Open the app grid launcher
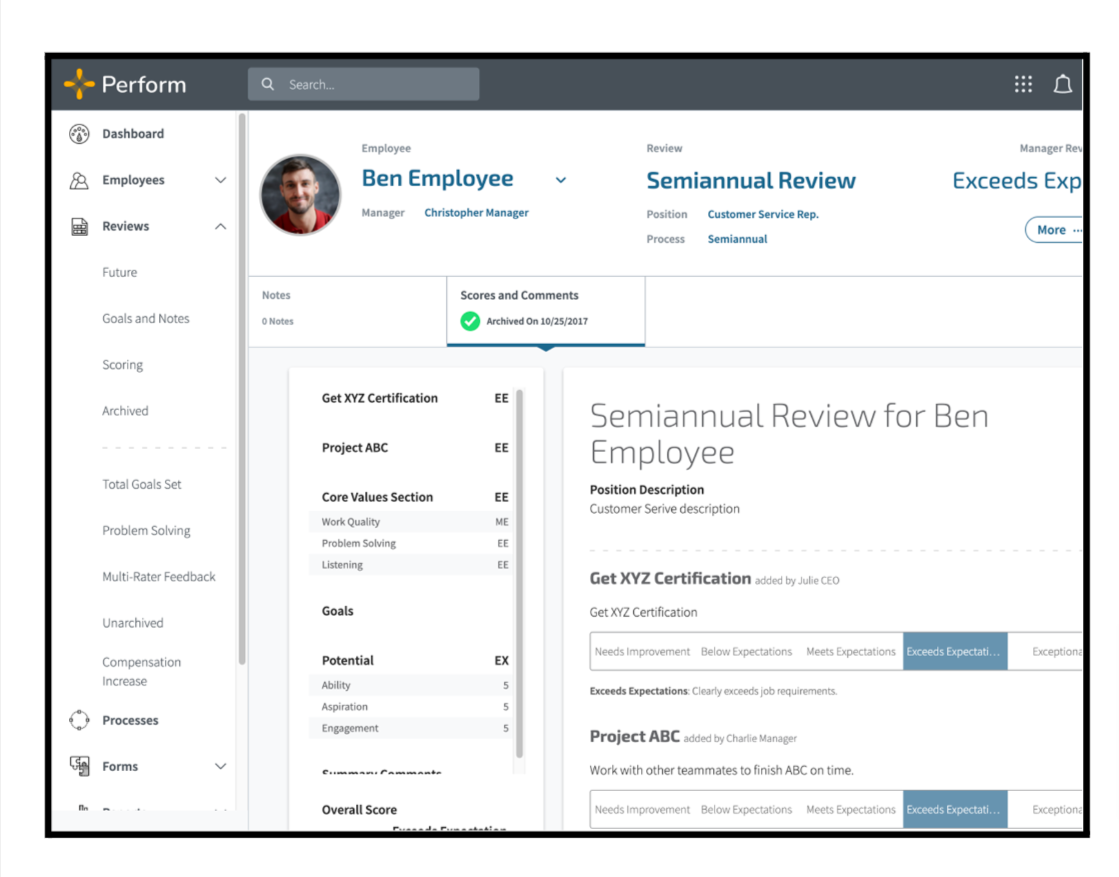 coord(1022,84)
